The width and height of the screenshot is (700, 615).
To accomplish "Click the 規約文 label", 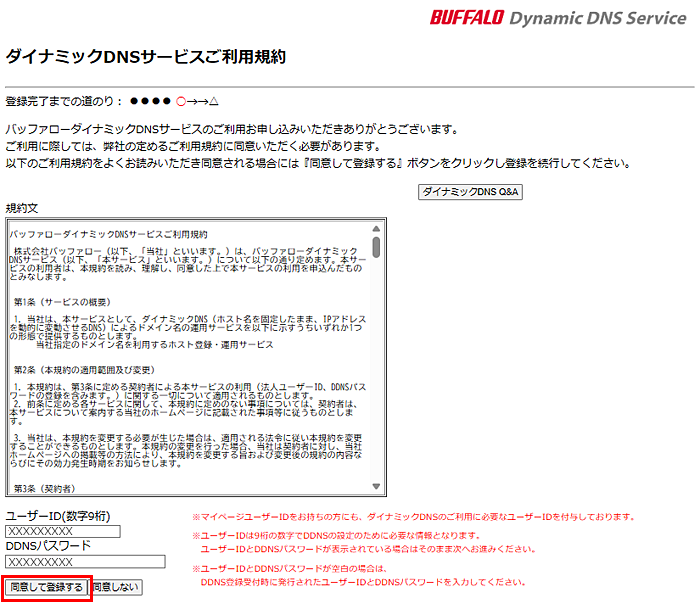I will point(22,208).
